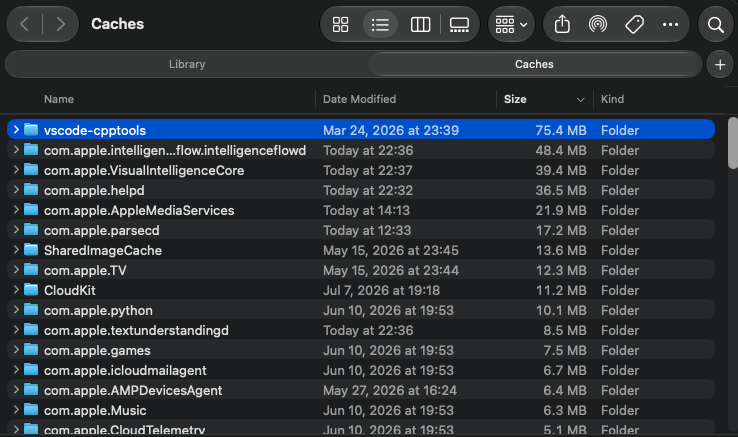Select the Caches tab
This screenshot has height=437, width=738.
tap(534, 64)
